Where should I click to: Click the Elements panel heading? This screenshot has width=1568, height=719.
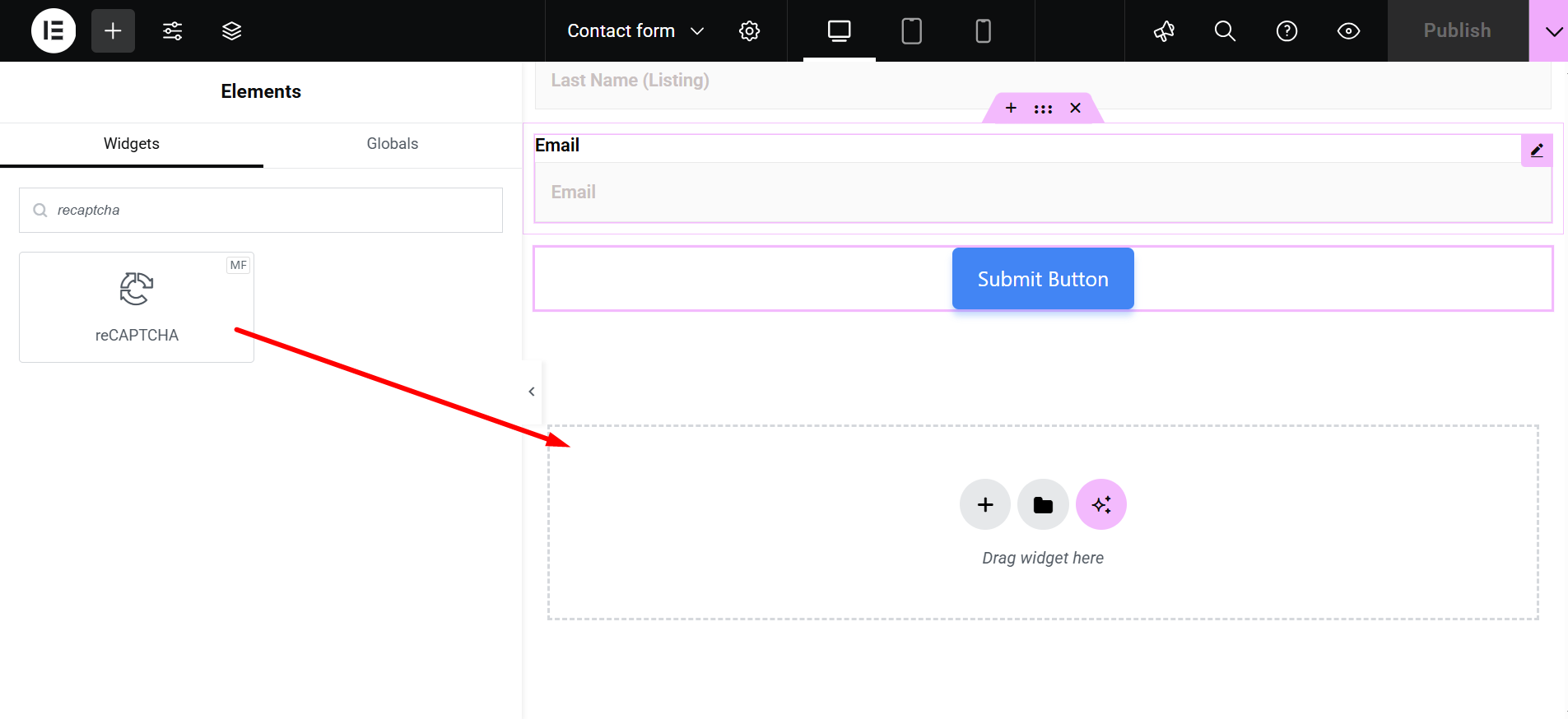point(261,91)
